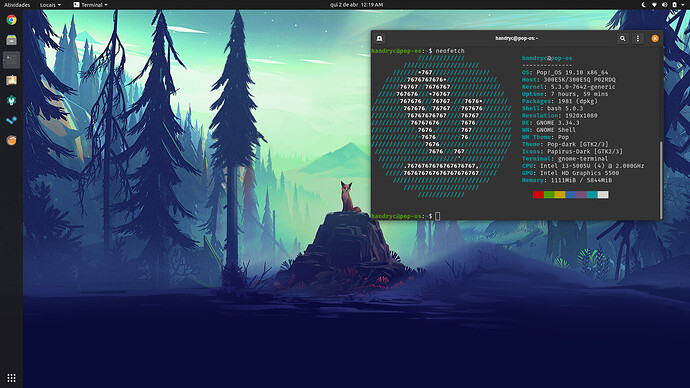This screenshot has height=388, width=690.
Task: Click the cyan handryc@pop-os header in output
Action: click(x=547, y=58)
